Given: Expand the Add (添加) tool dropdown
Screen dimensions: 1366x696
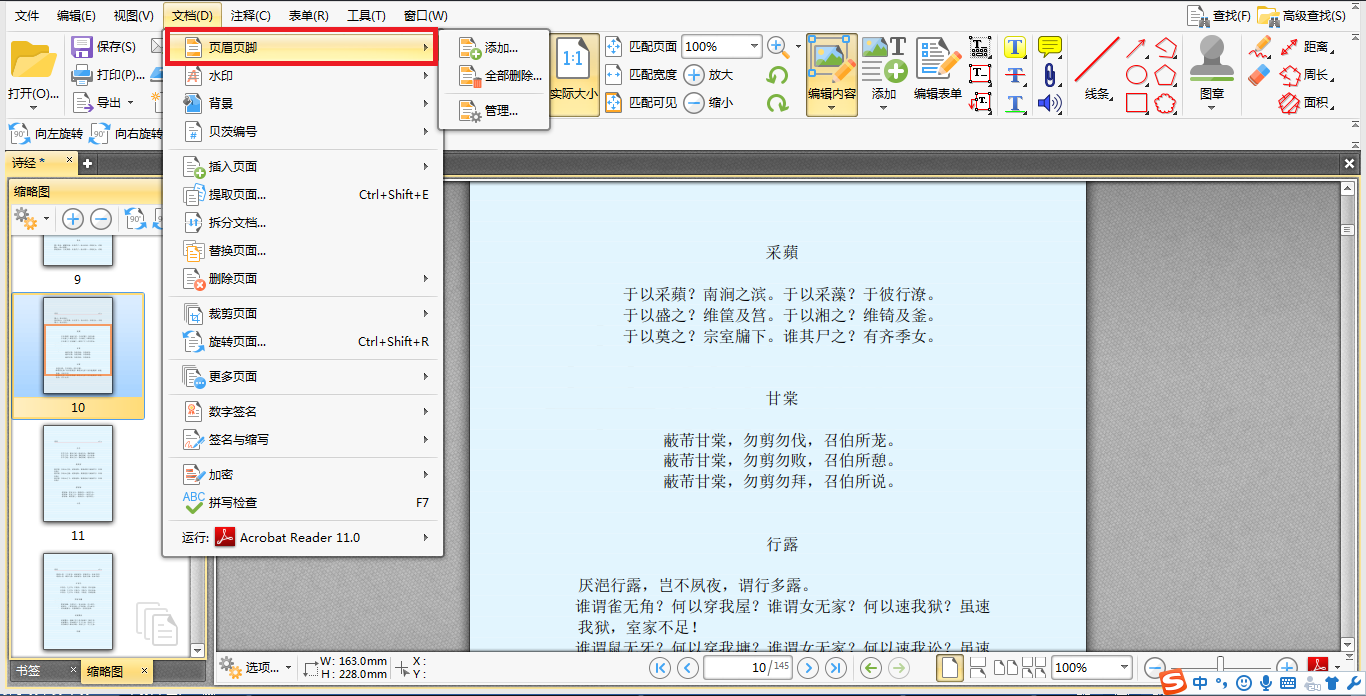Looking at the screenshot, I should (x=884, y=107).
